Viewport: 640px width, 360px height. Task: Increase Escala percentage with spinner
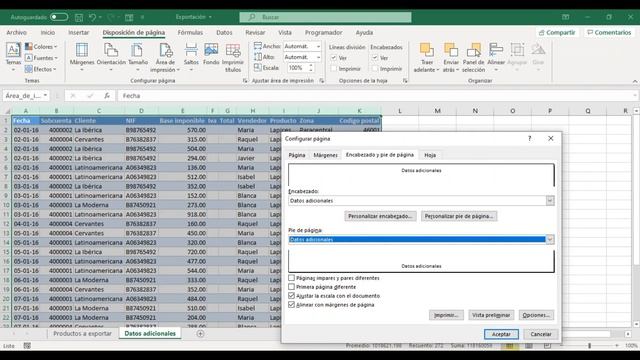tap(311, 66)
